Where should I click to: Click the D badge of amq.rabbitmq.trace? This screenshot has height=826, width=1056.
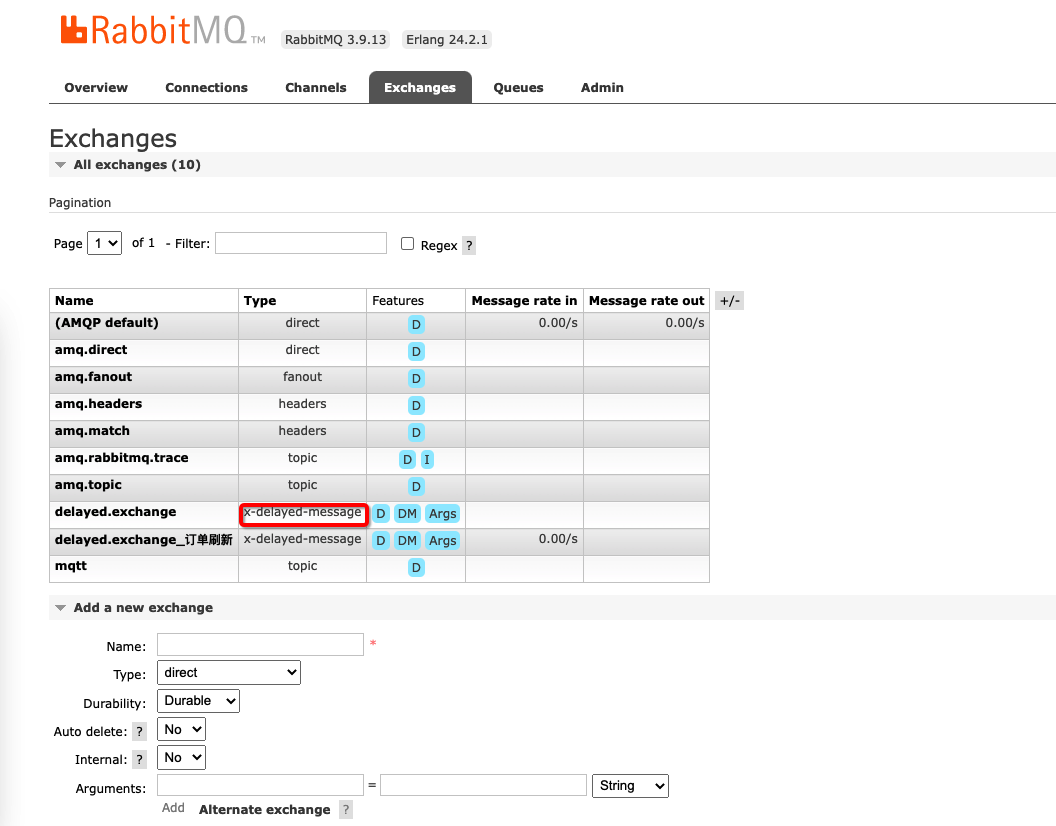pos(407,459)
